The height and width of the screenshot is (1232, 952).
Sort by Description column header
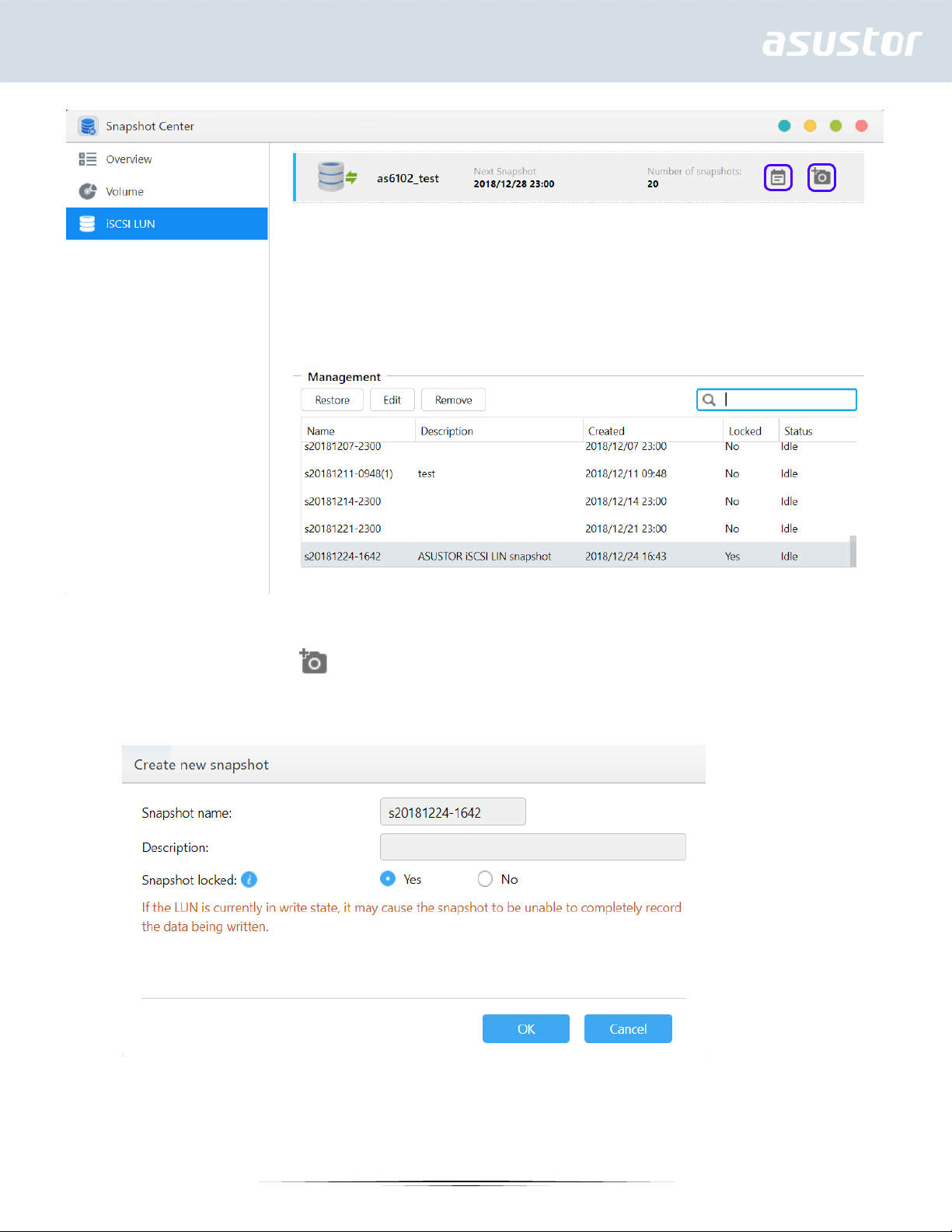tap(499, 431)
